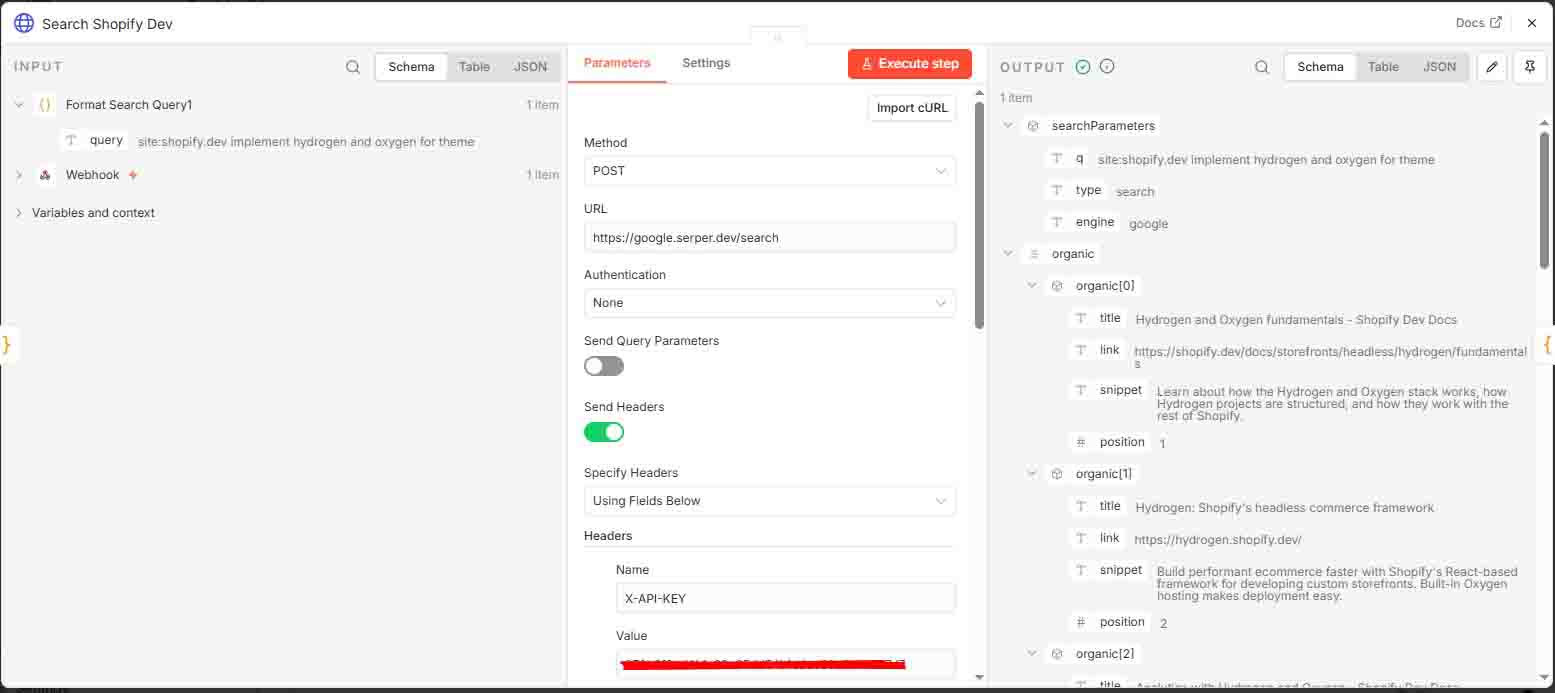Click the Execute step button
The image size is (1555, 693).
(909, 62)
